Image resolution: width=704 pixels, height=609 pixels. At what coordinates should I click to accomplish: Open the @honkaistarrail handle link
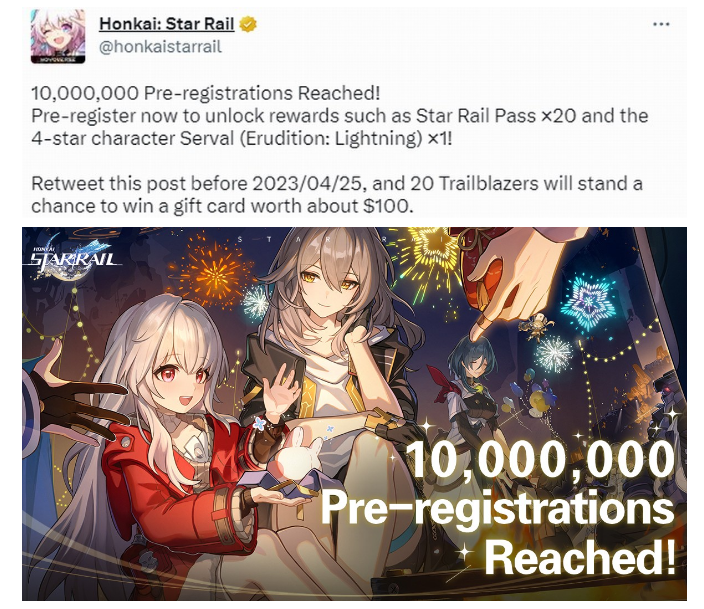coord(160,46)
